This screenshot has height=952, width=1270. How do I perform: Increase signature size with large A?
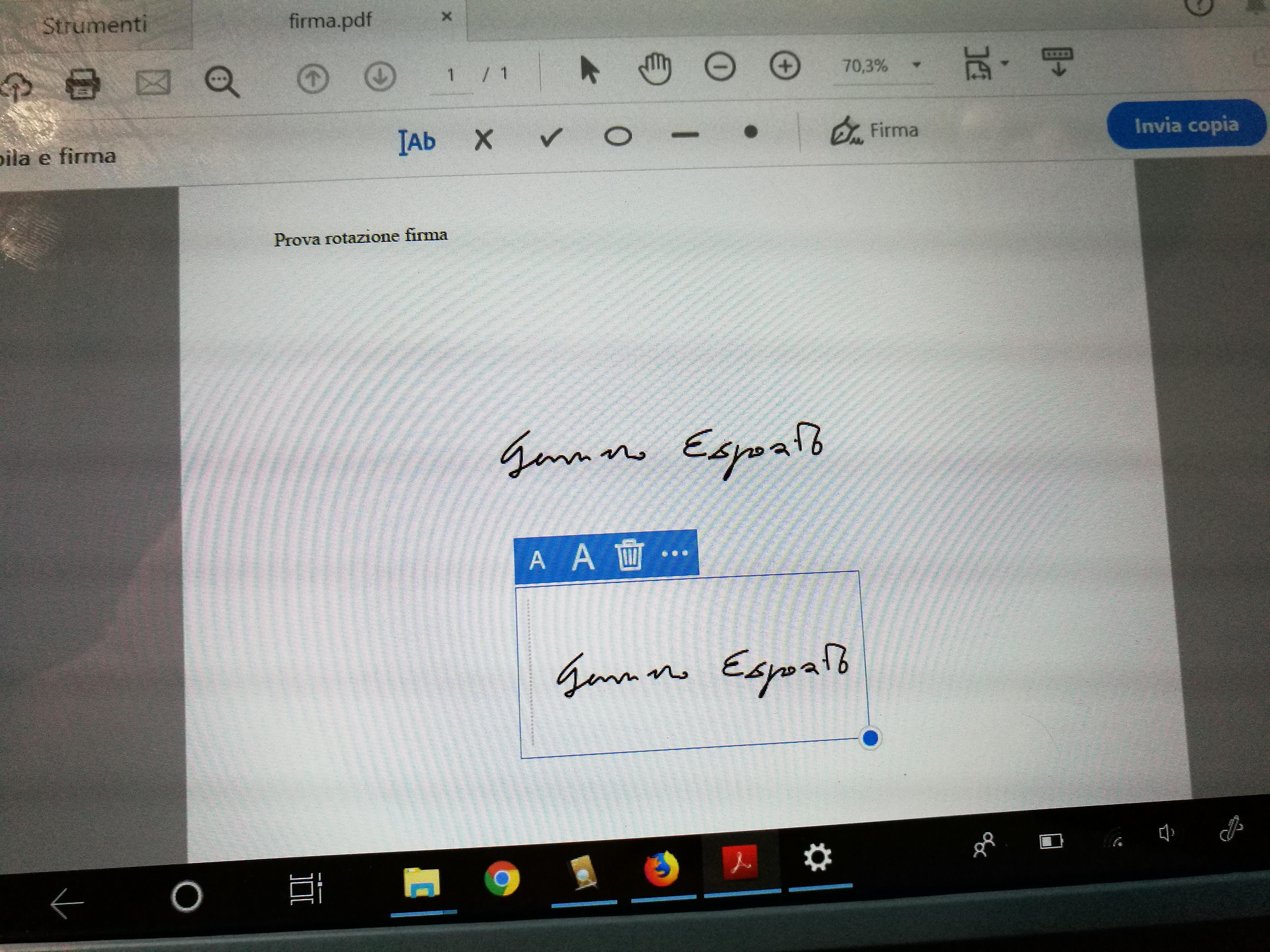click(x=583, y=557)
